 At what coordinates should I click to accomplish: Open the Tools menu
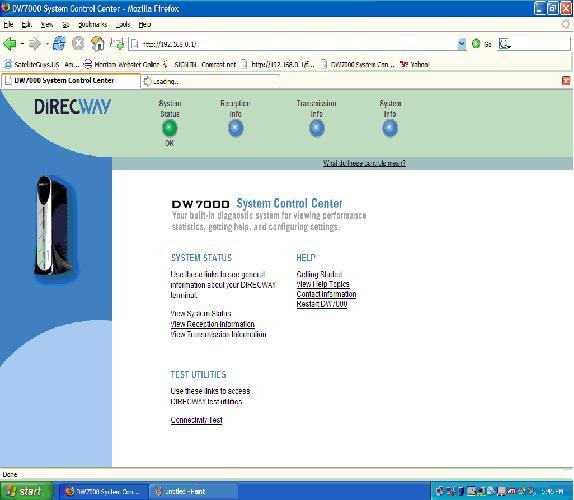coord(123,25)
